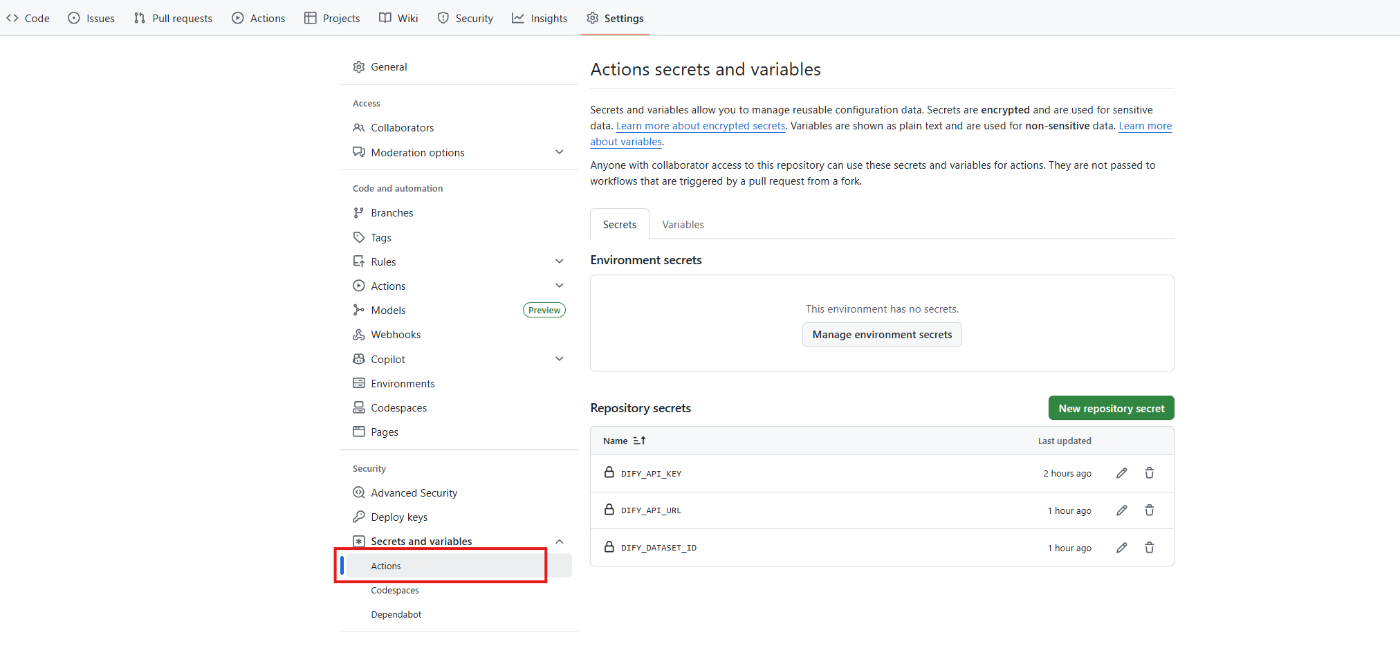1400x646 pixels.
Task: Click Manage environment secrets button
Action: point(882,334)
